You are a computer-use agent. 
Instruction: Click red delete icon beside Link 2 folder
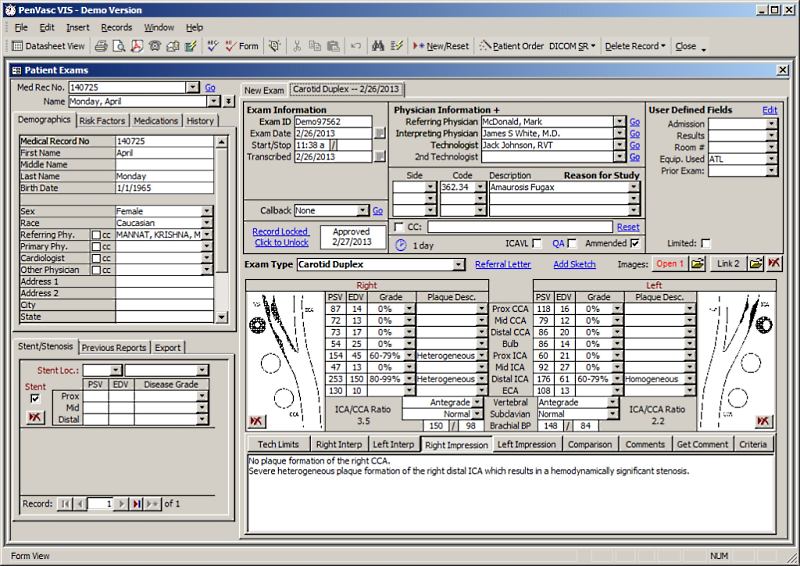coord(774,263)
